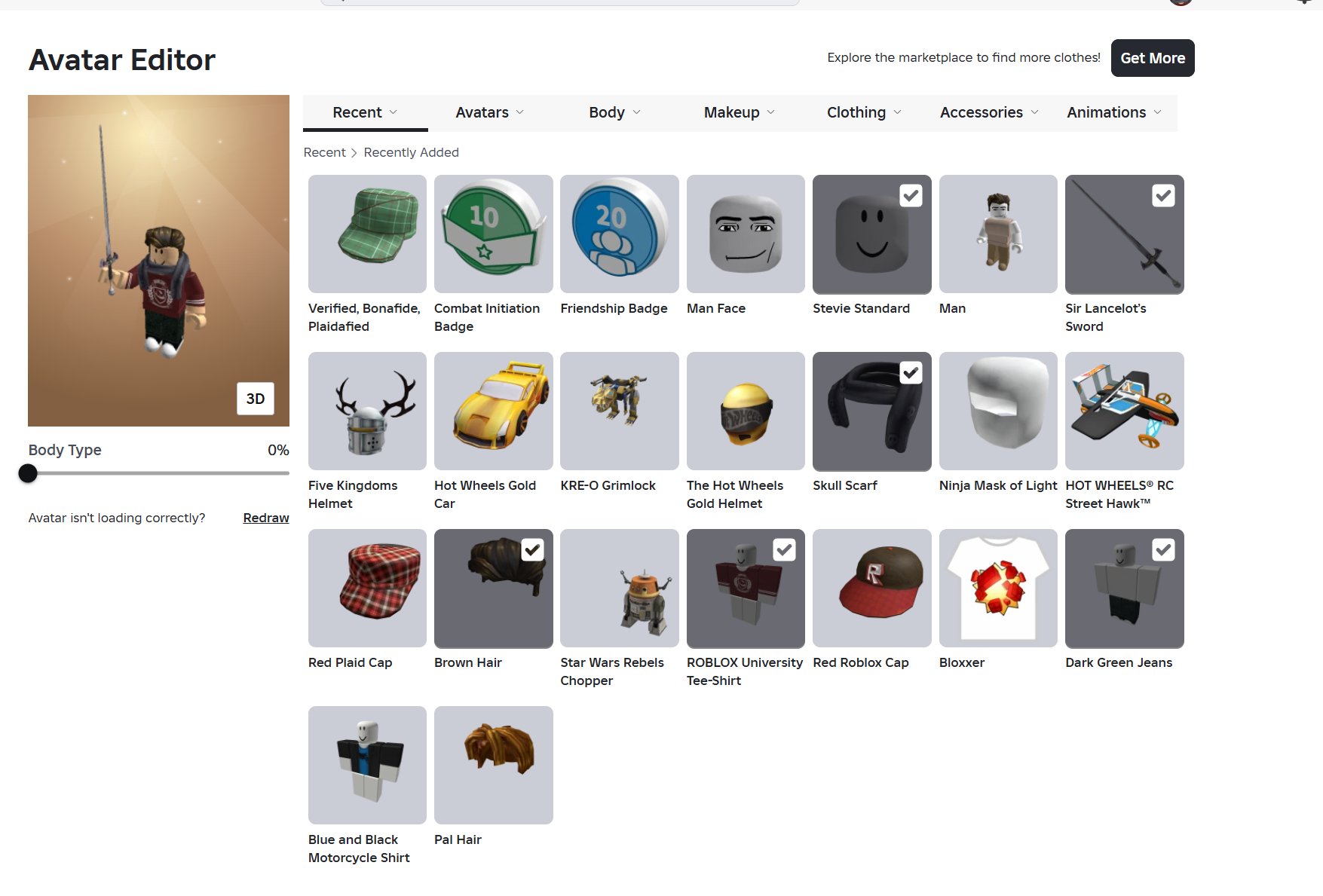Choose the Man Face item
Image resolution: width=1323 pixels, height=896 pixels.
746,234
